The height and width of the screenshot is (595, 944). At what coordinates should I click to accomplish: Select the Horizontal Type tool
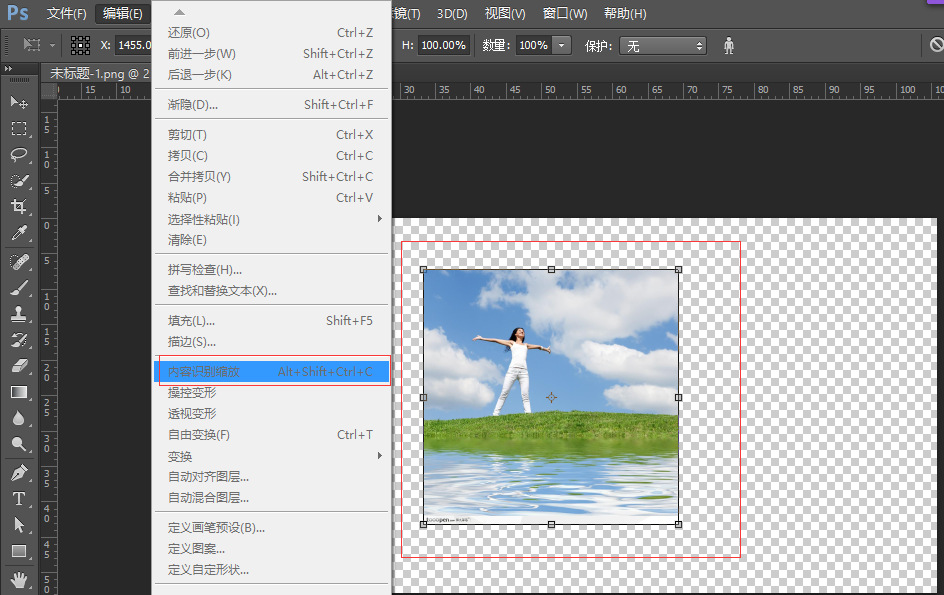pyautogui.click(x=19, y=499)
